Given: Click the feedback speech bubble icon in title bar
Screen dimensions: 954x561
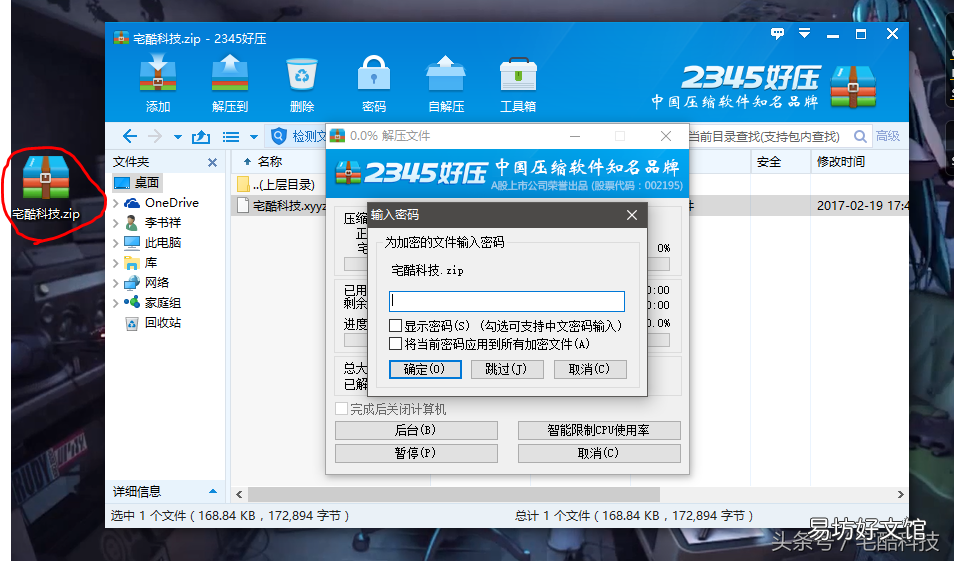Looking at the screenshot, I should click(x=778, y=33).
